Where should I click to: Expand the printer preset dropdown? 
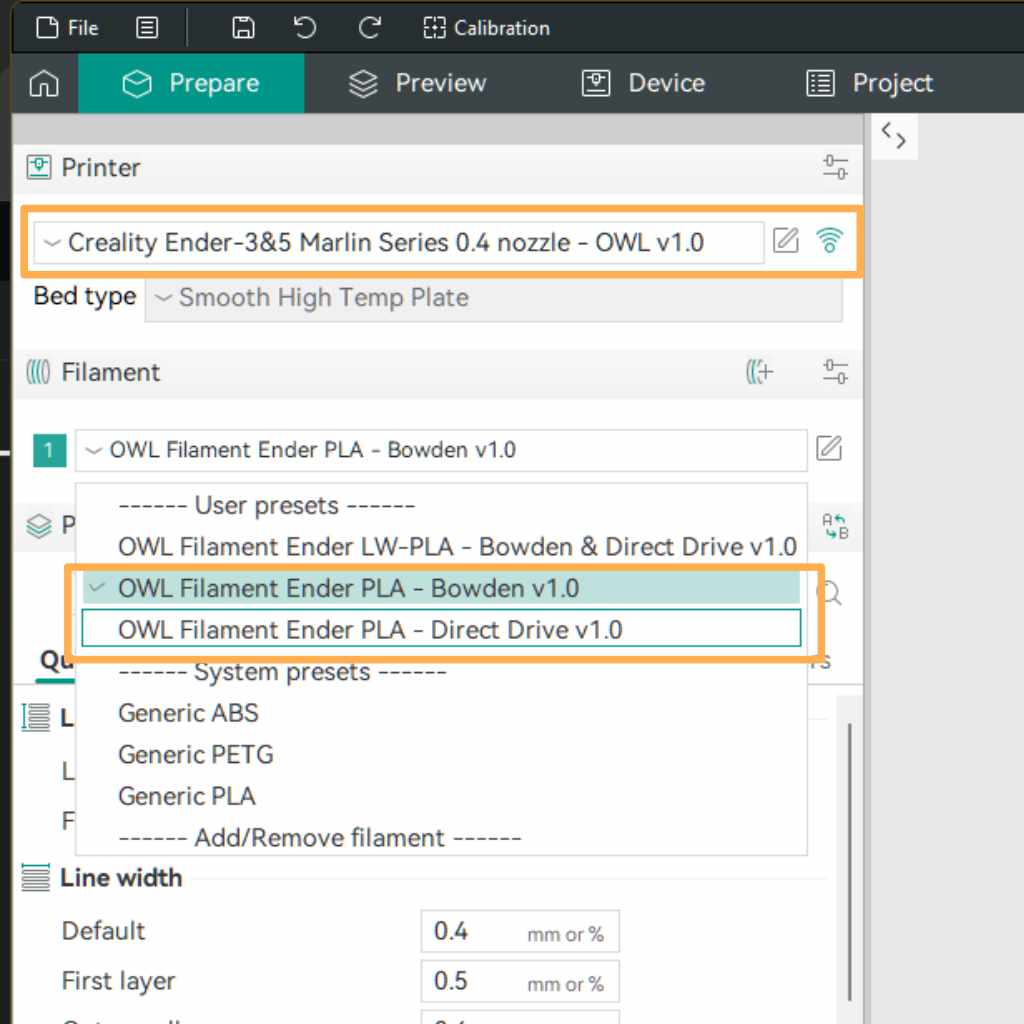(398, 242)
